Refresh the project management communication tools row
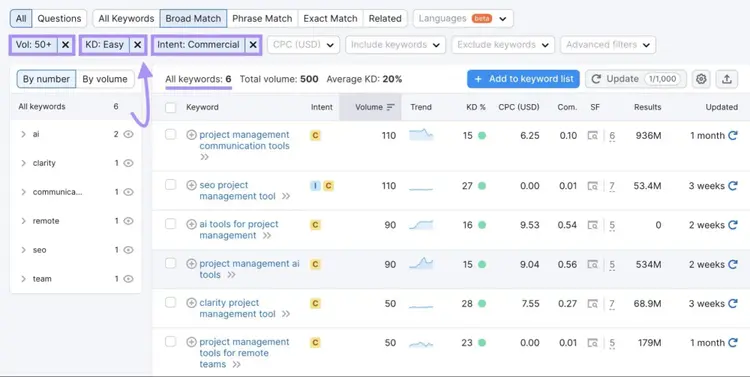This screenshot has width=750, height=377. [733, 135]
